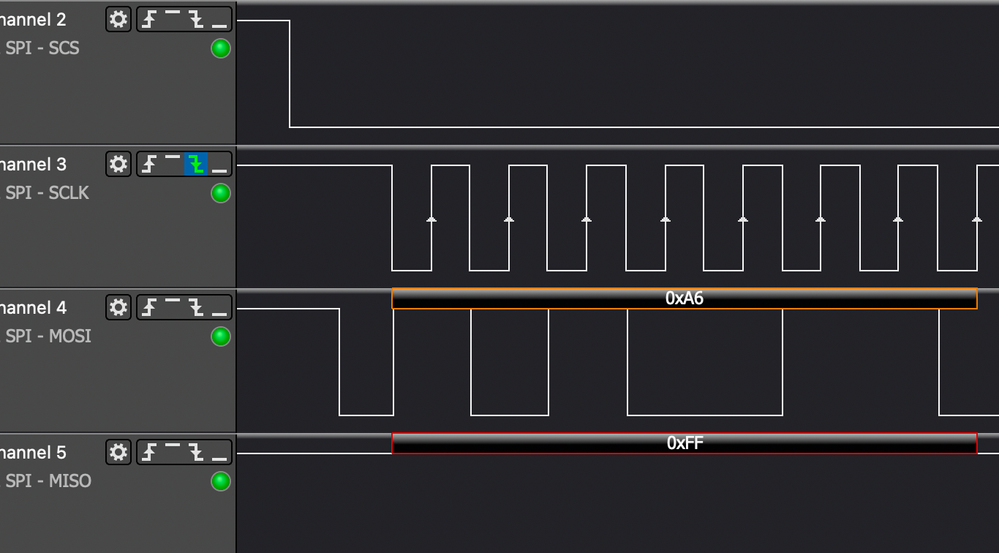Image resolution: width=999 pixels, height=553 pixels.
Task: Click the SPI - MISO label
Action: [x=48, y=481]
